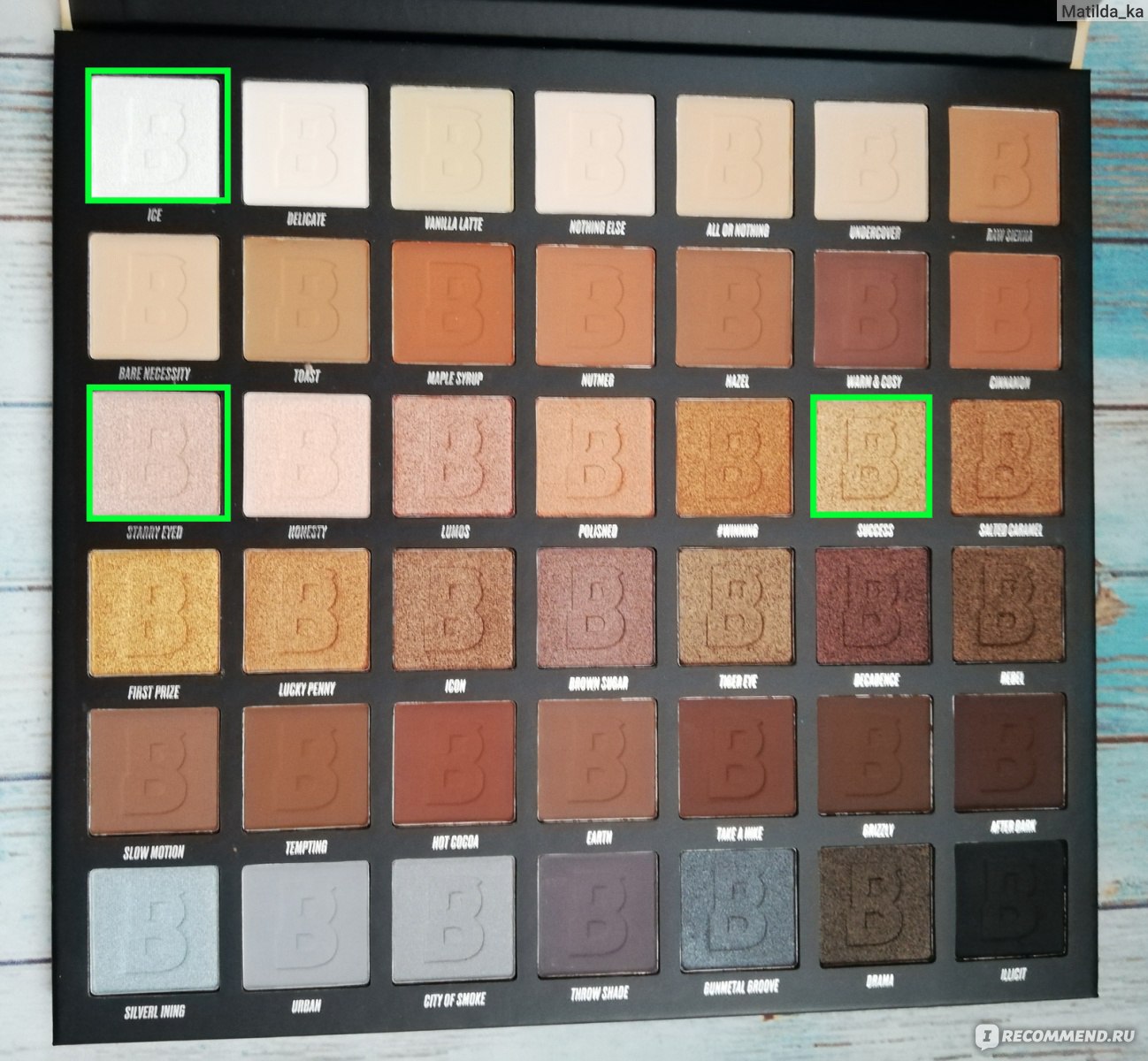This screenshot has height=1061, width=1148.
Task: Choose the Throw Shade plum-grey pan
Action: coord(599,914)
